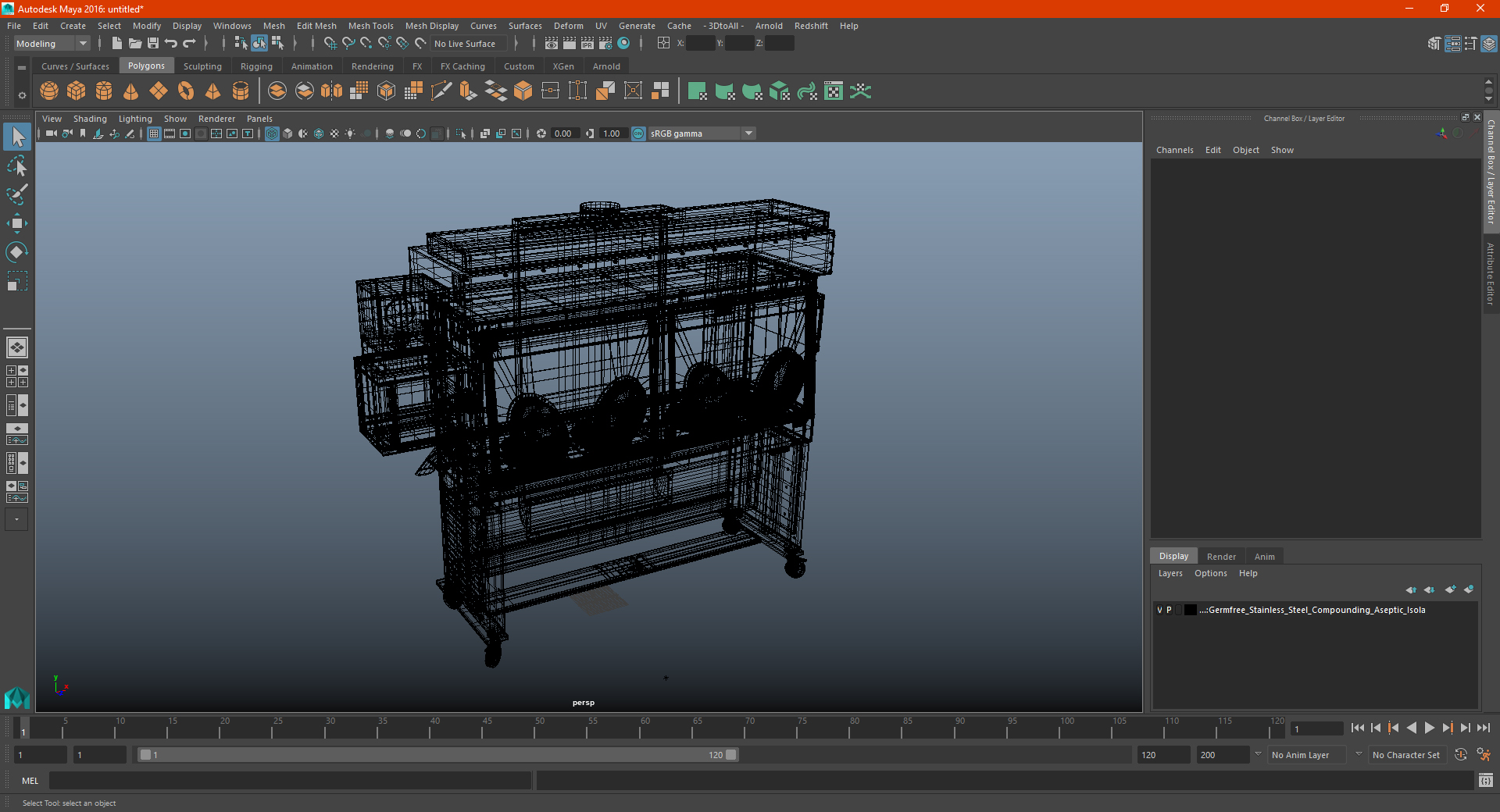Image resolution: width=1500 pixels, height=812 pixels.
Task: Activate the Select tool arrow
Action: click(x=17, y=137)
